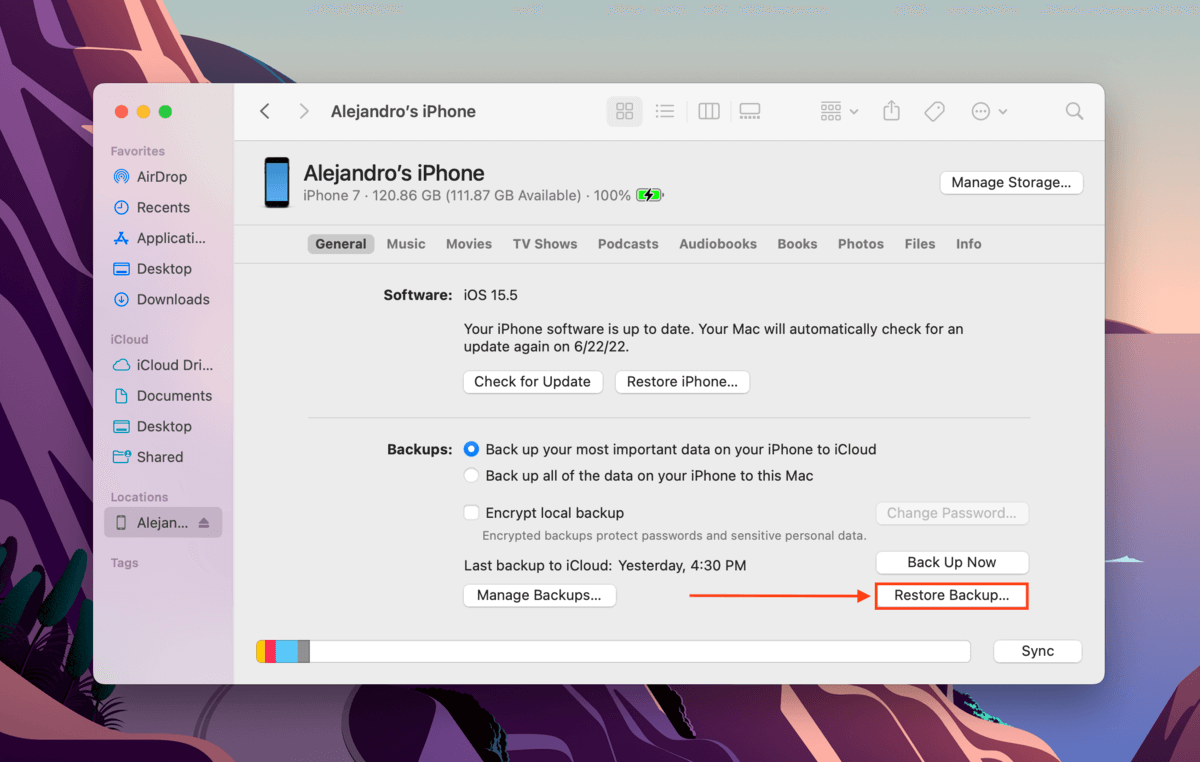Go forward with the forward chevron

point(304,111)
